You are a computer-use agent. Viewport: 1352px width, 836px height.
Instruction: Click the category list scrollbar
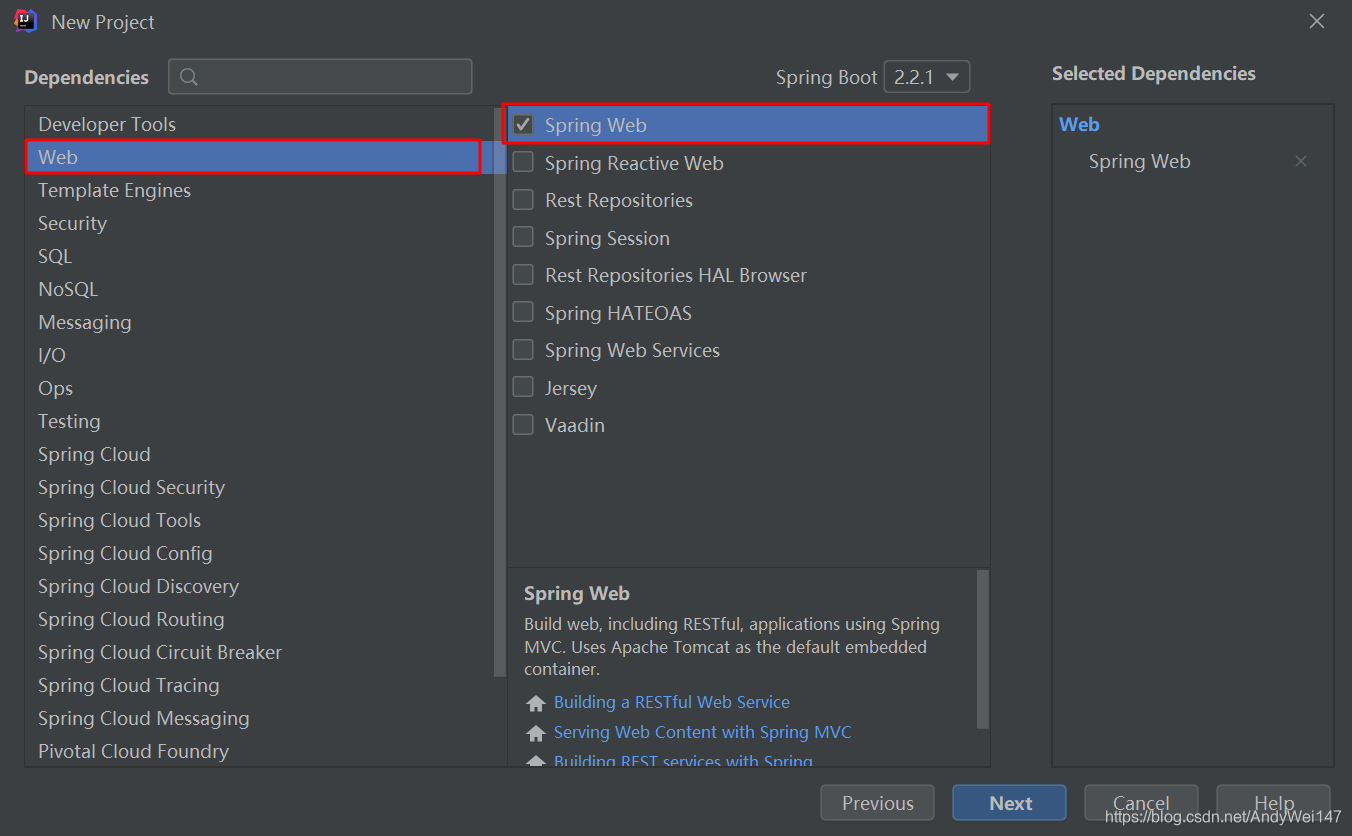[x=500, y=393]
